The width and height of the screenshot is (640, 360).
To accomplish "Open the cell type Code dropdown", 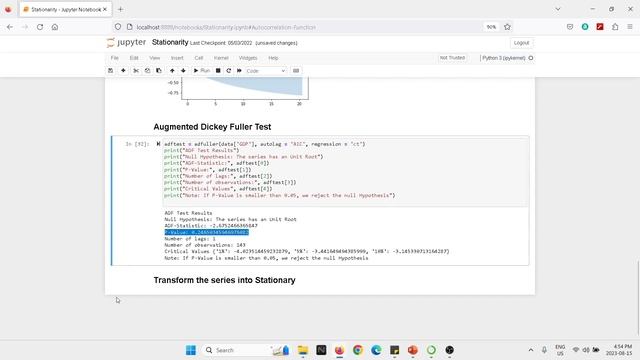I will [x=265, y=71].
